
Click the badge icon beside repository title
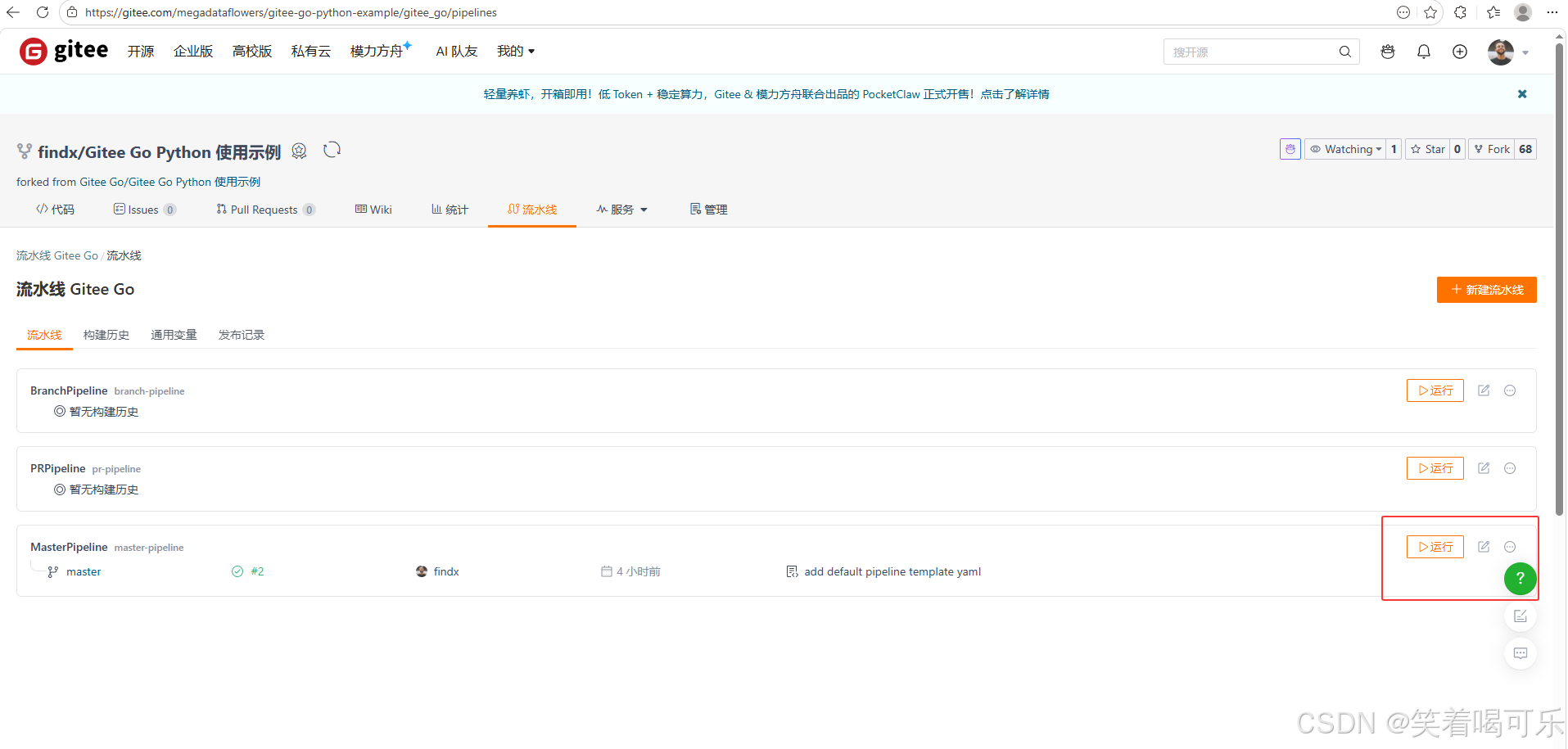click(299, 151)
